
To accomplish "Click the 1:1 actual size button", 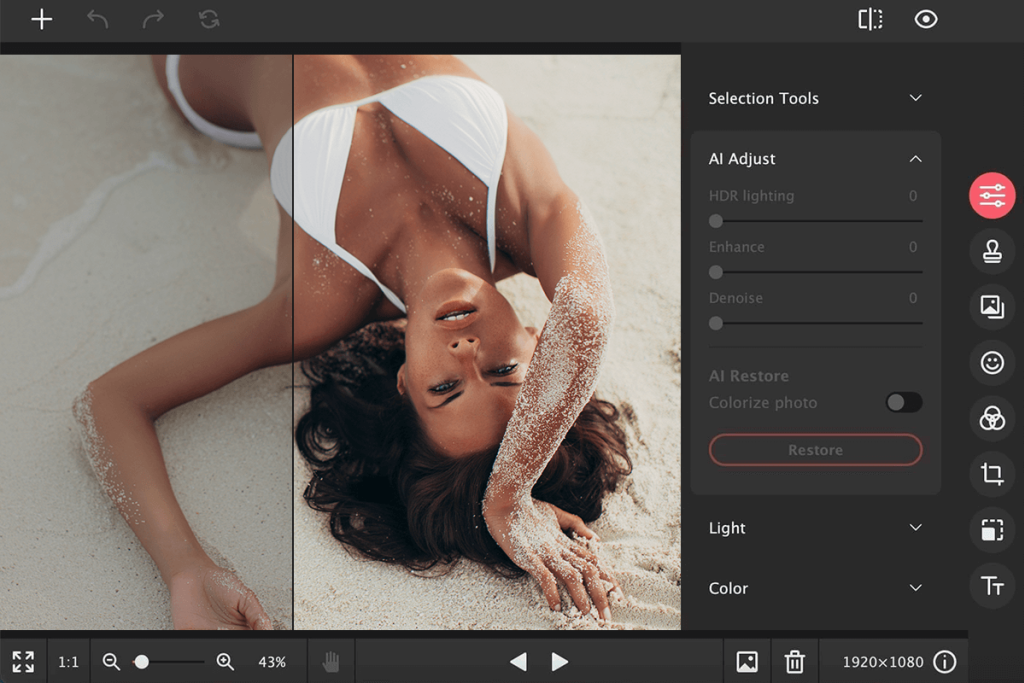I will [x=68, y=661].
